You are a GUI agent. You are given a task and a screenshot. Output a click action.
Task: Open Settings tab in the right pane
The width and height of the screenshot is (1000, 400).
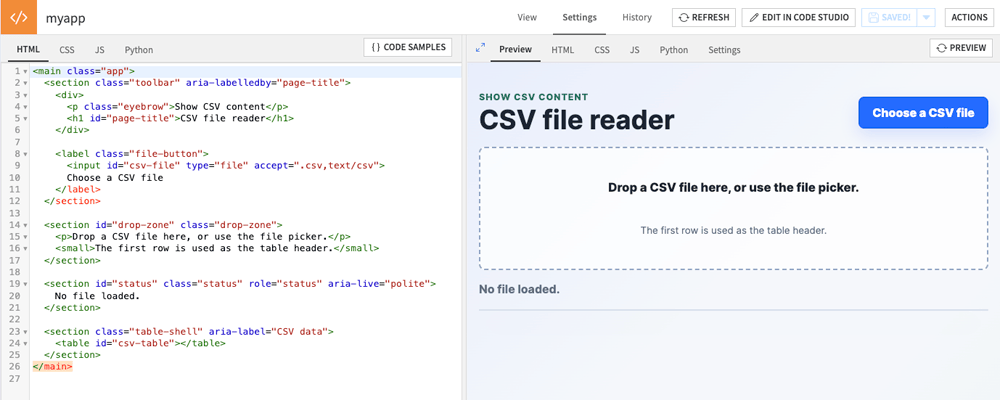coord(724,50)
